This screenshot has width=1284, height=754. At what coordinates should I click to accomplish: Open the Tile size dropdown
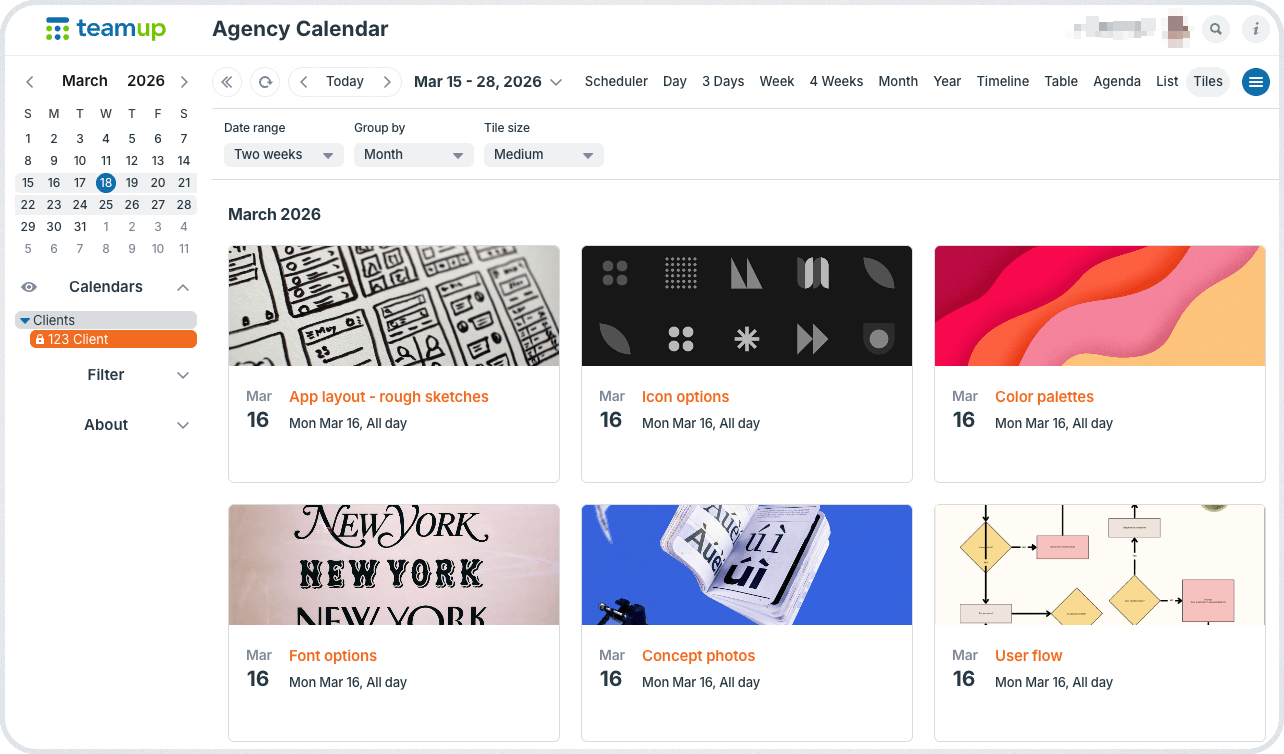coord(543,155)
